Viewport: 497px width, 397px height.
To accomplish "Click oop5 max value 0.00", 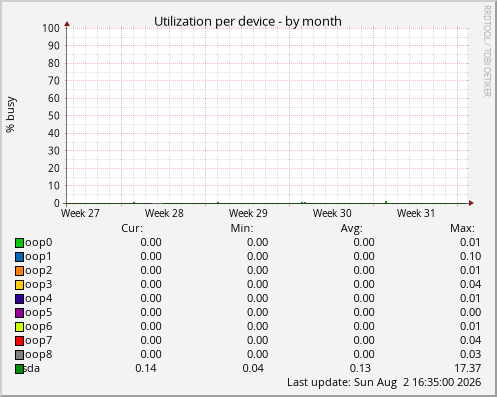I will coord(470,312).
